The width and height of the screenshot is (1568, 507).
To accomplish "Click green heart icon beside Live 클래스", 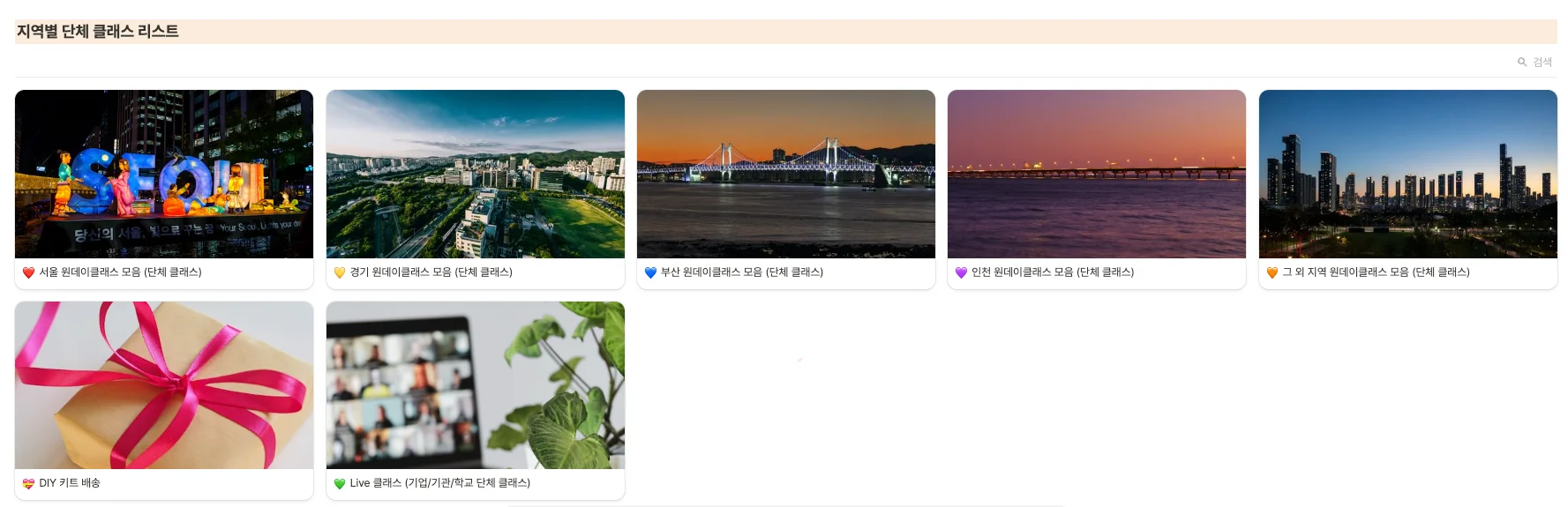I will (x=339, y=483).
